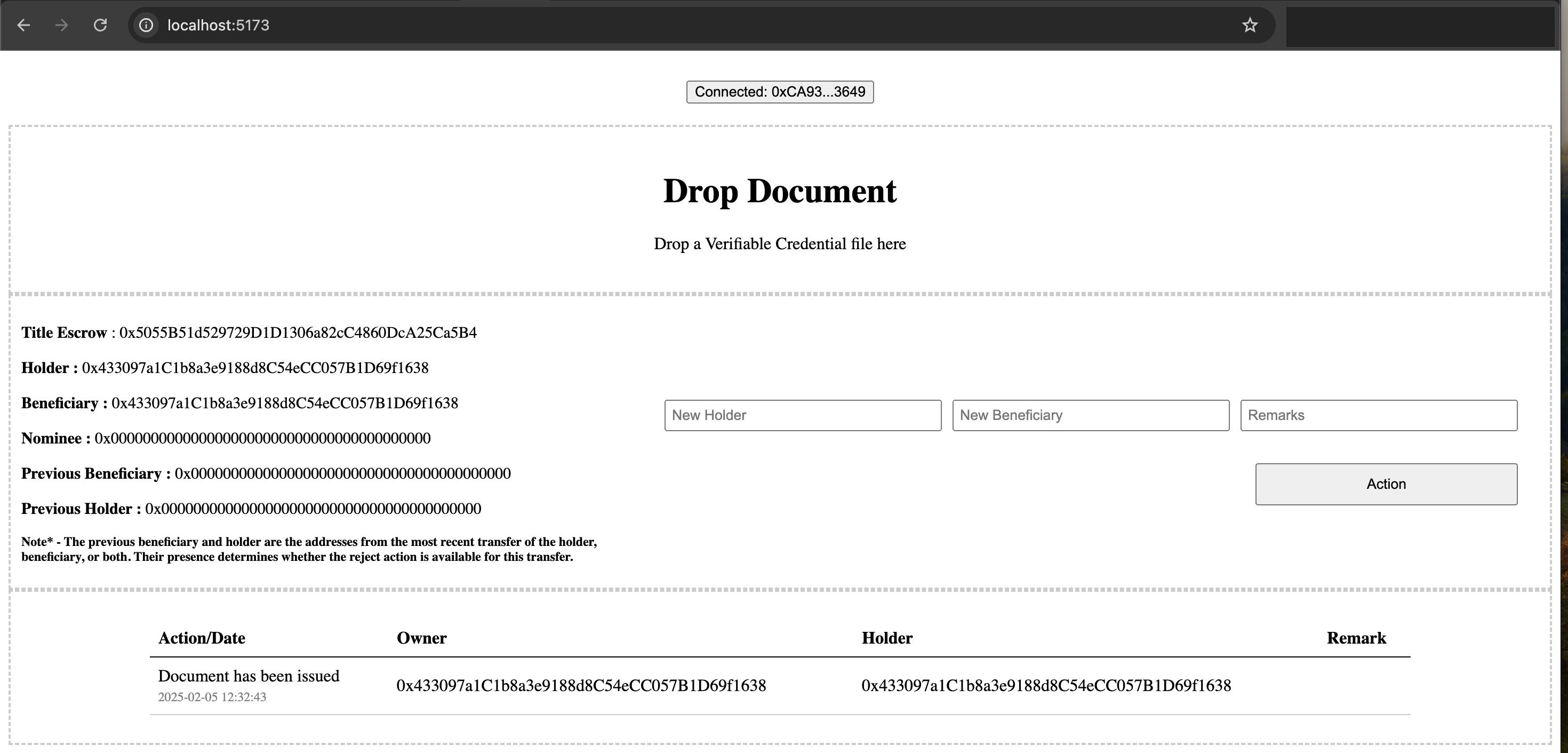Click the Holder address value

pos(255,368)
